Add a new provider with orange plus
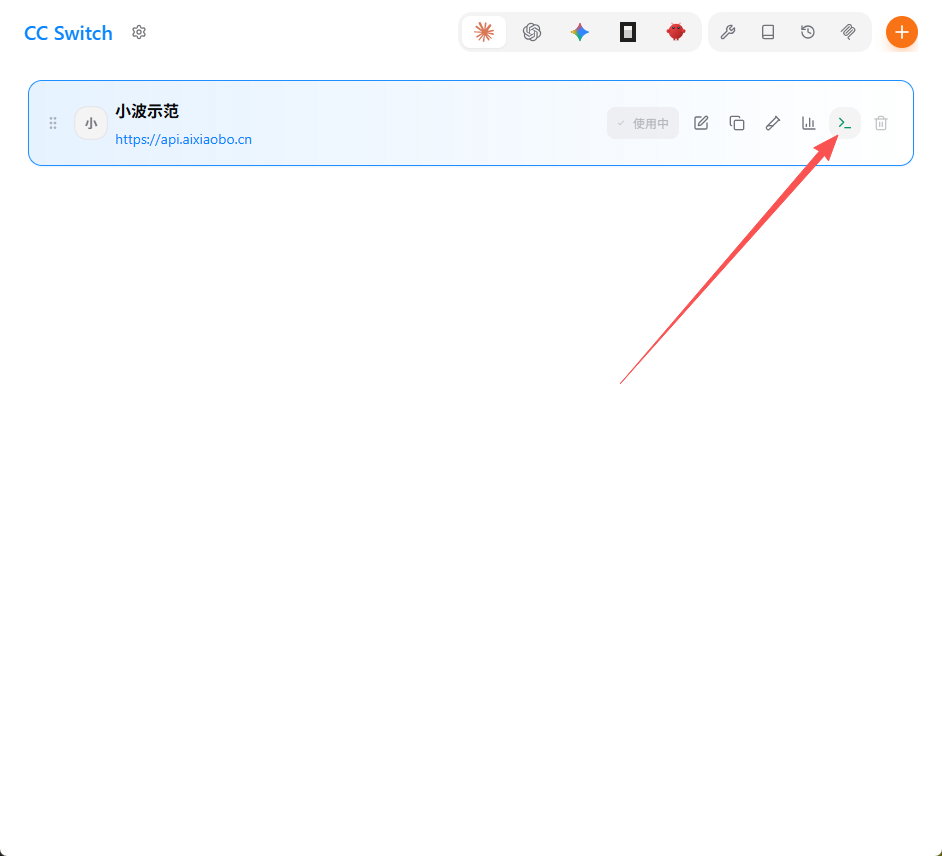Viewport: 942px width, 856px height. pos(901,32)
